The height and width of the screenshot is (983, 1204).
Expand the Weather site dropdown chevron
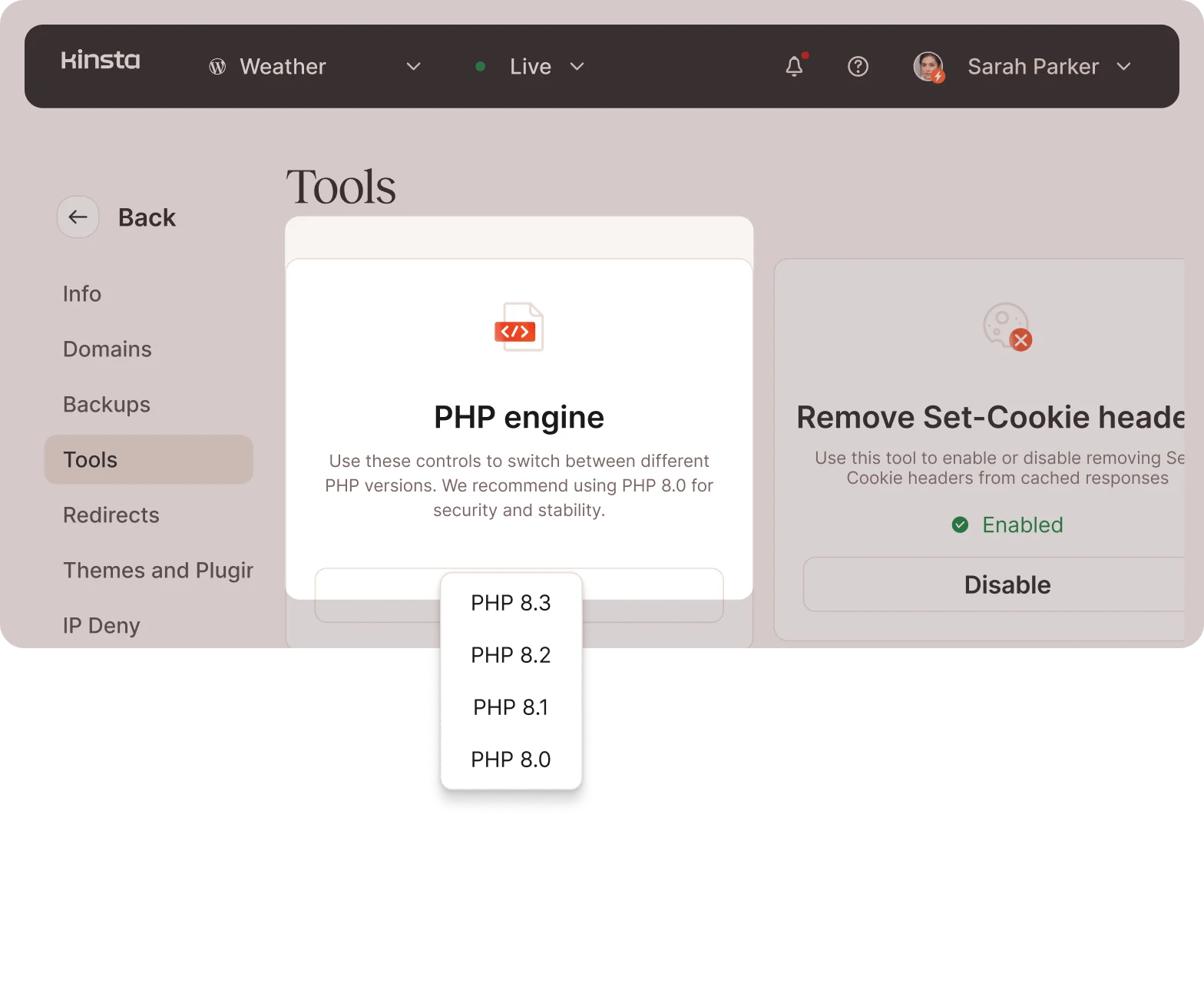click(x=413, y=67)
